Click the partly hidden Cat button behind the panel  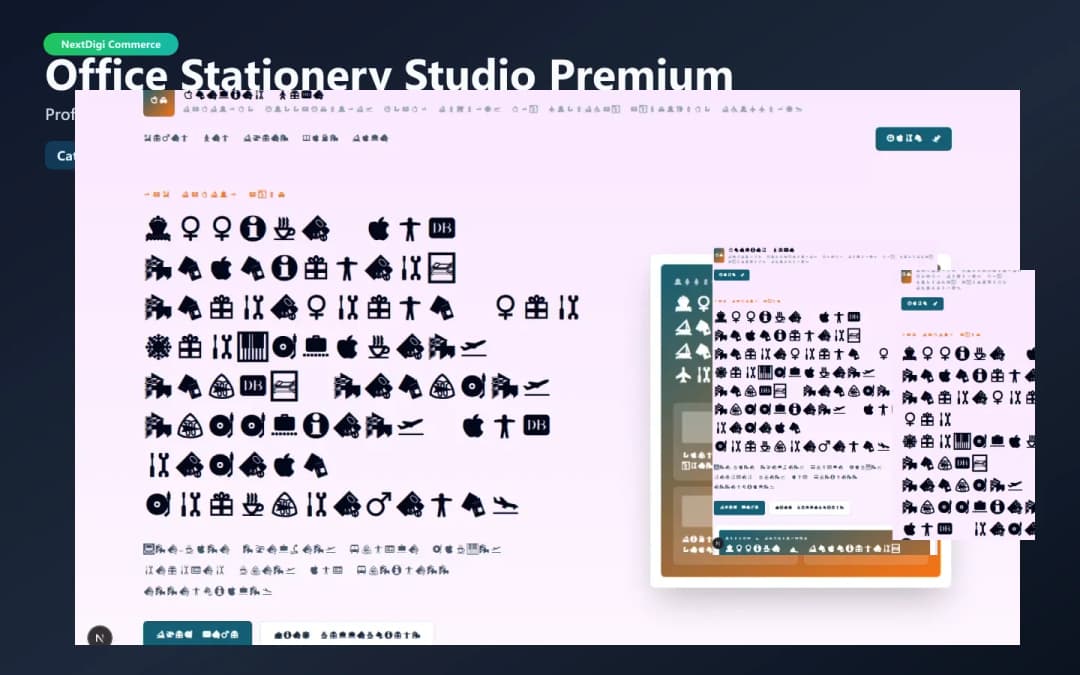pos(61,156)
